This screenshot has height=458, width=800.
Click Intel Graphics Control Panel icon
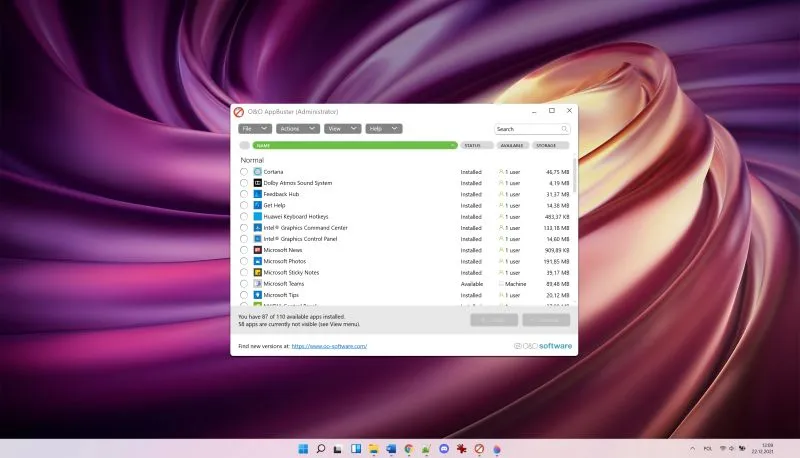(x=258, y=239)
